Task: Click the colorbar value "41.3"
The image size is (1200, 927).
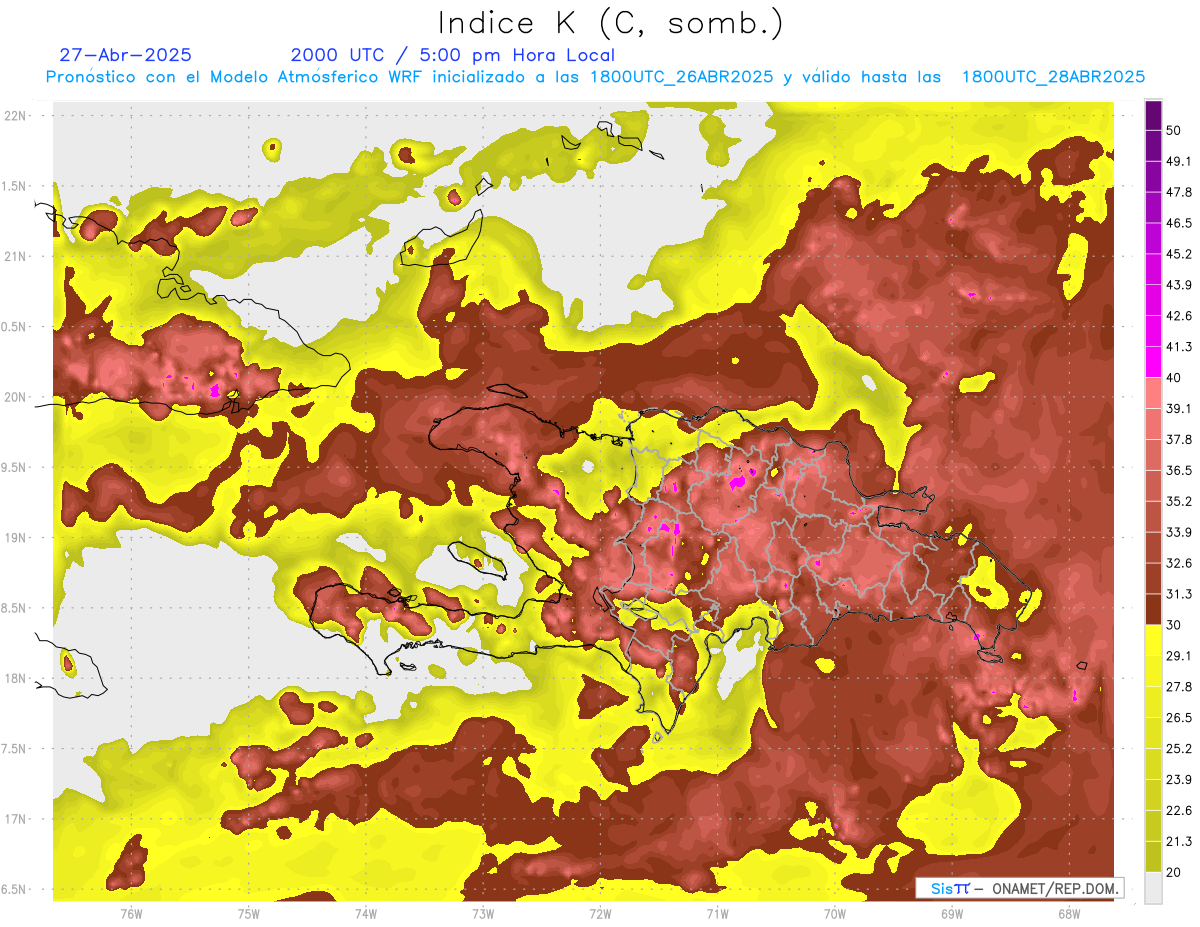Action: [x=1178, y=347]
